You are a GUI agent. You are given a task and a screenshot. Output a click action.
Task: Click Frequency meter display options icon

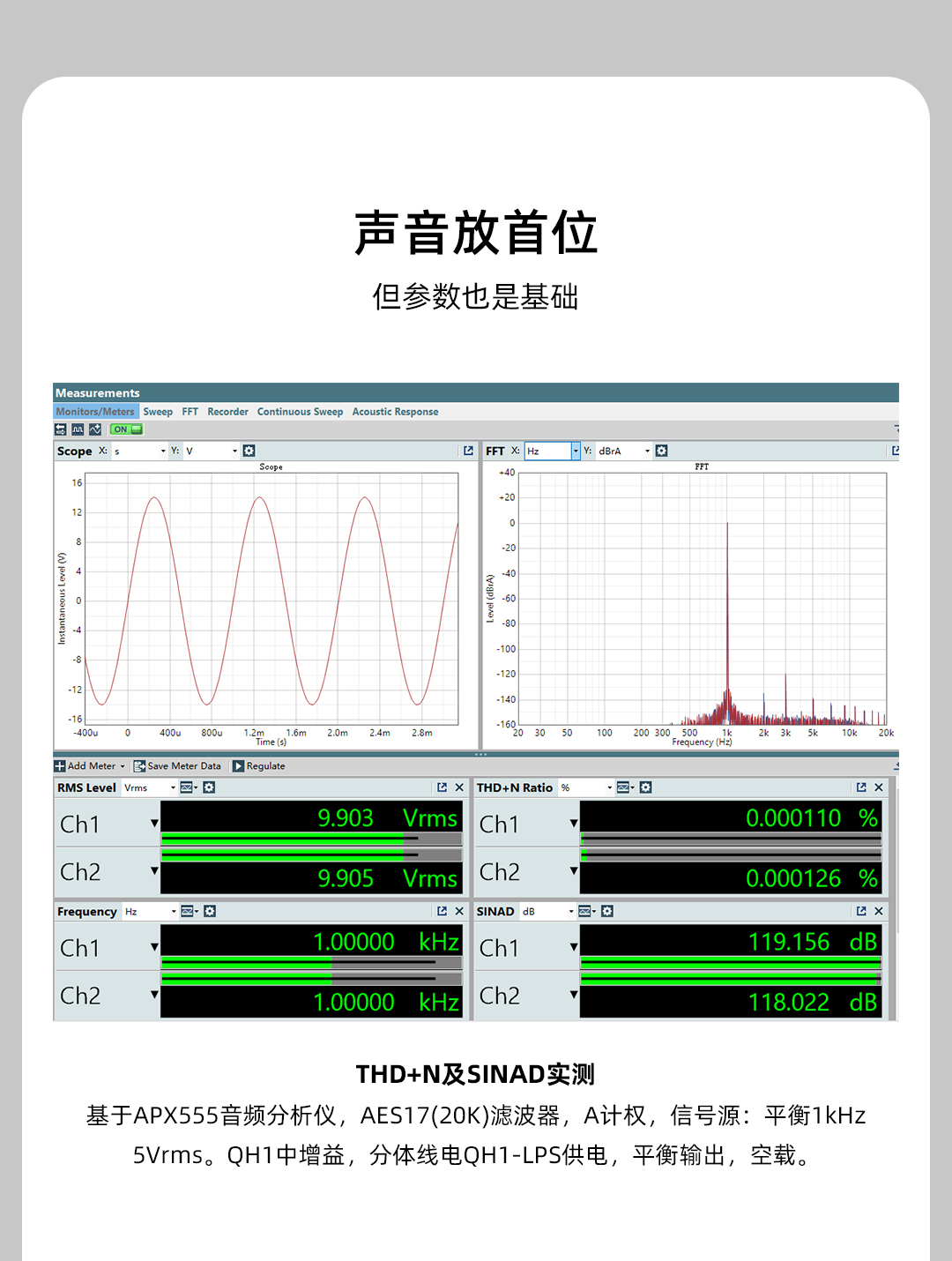coord(189,911)
